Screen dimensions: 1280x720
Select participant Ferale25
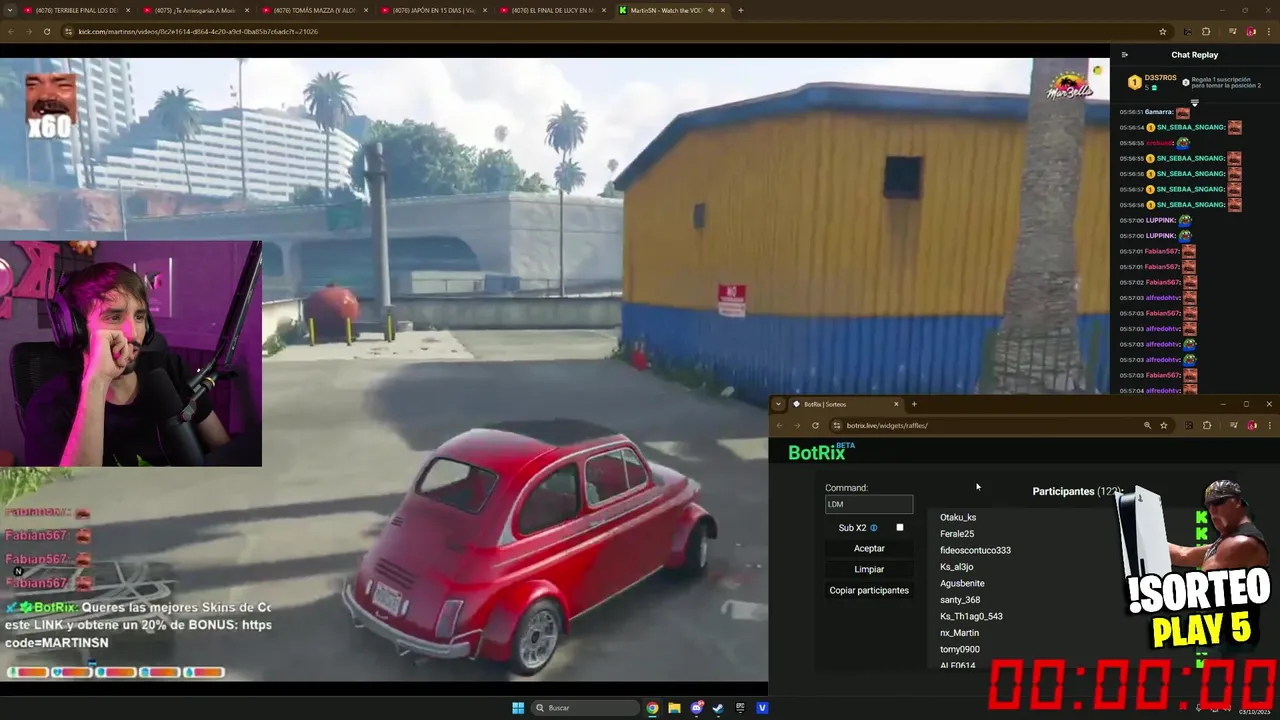tap(957, 534)
